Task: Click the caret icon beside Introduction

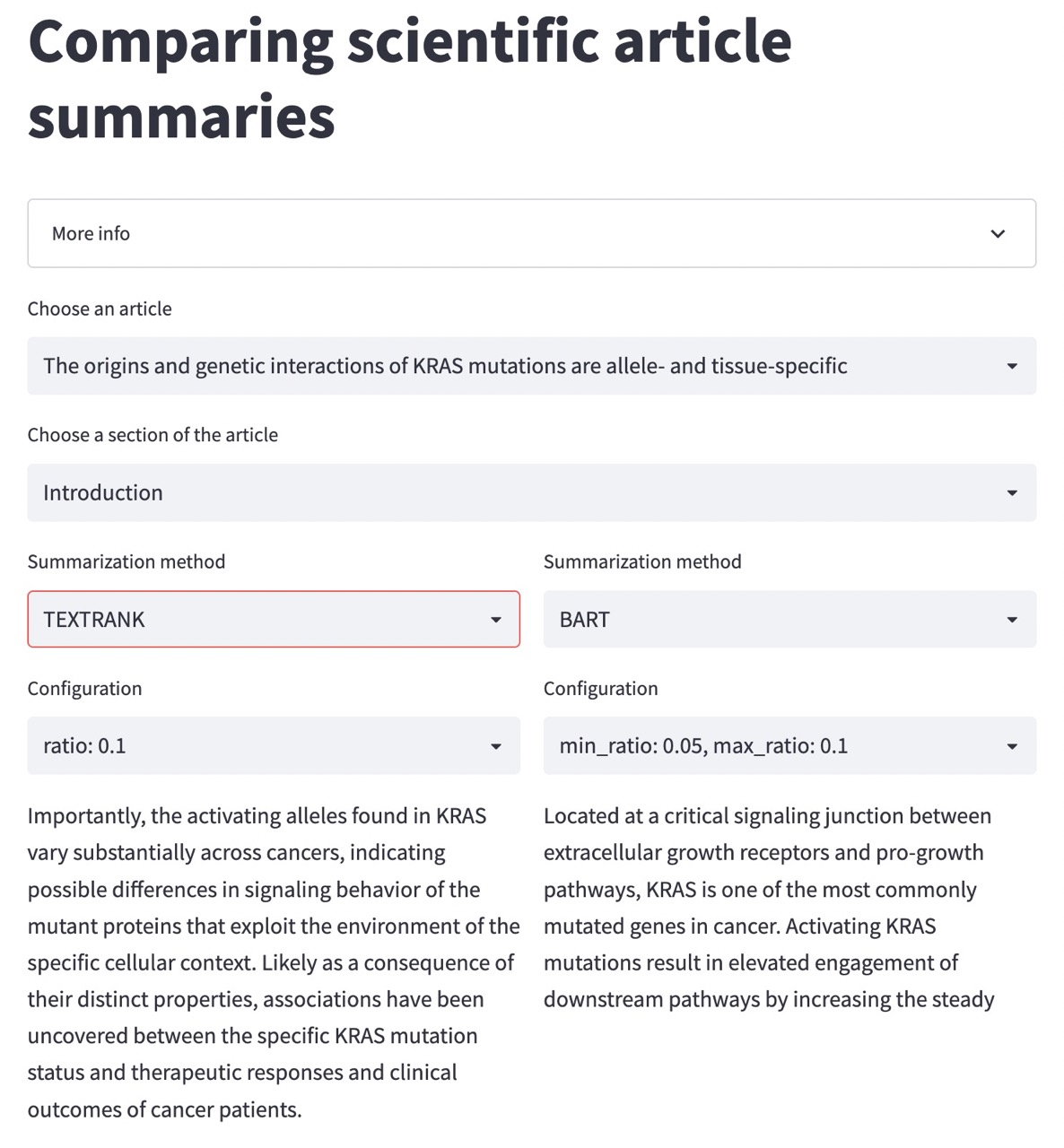Action: (1012, 493)
